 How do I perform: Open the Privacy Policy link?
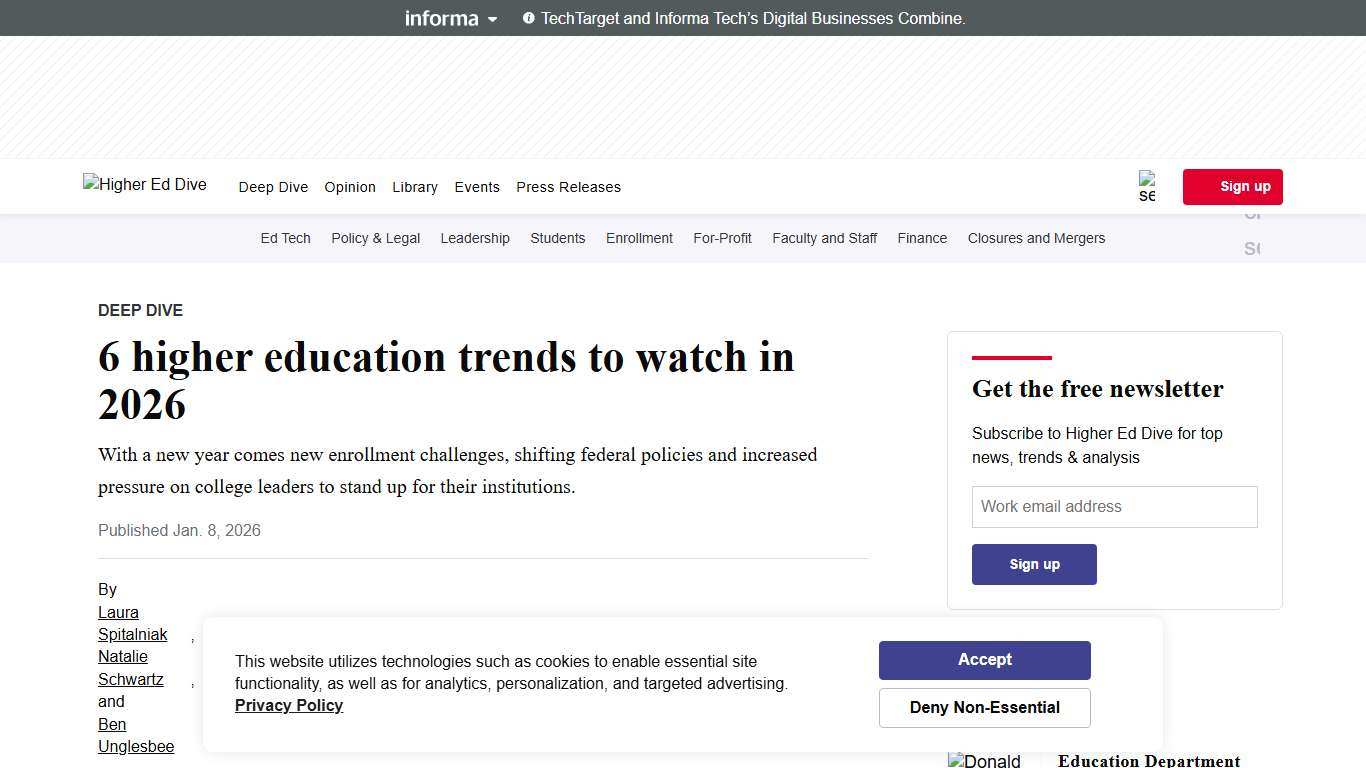coord(288,705)
